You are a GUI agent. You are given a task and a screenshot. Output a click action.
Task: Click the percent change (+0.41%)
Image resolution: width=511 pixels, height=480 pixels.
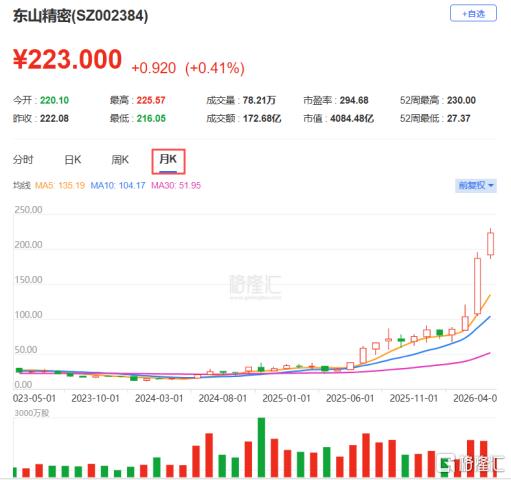215,68
